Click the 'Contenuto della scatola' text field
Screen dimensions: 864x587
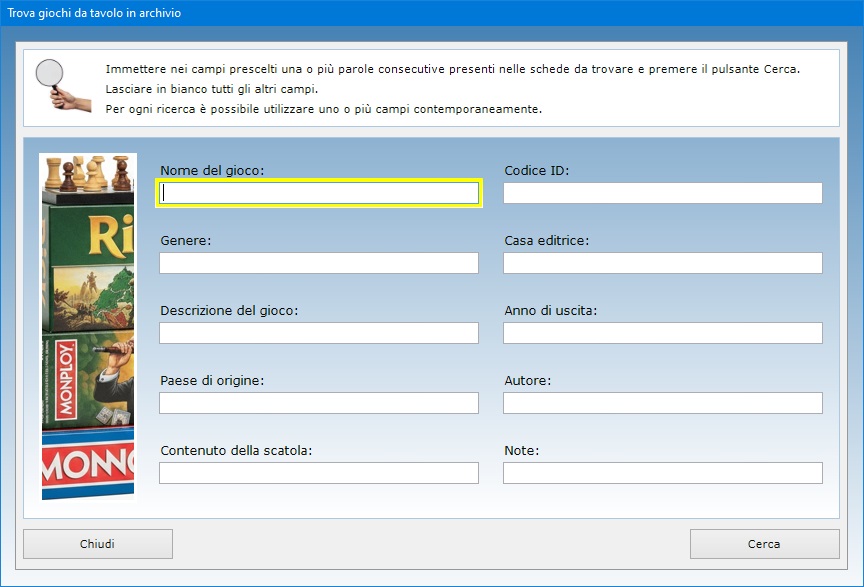click(x=319, y=473)
